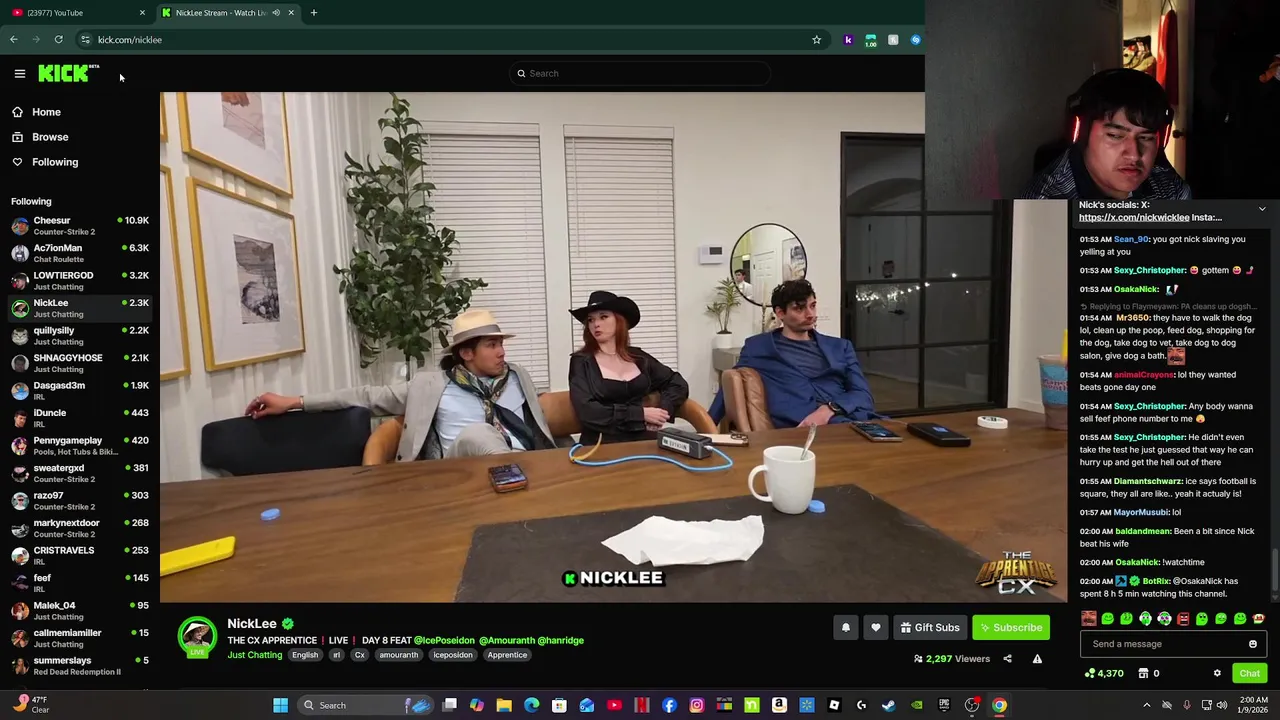Open feef channel in sidebar
The width and height of the screenshot is (1280, 720).
tap(80, 583)
